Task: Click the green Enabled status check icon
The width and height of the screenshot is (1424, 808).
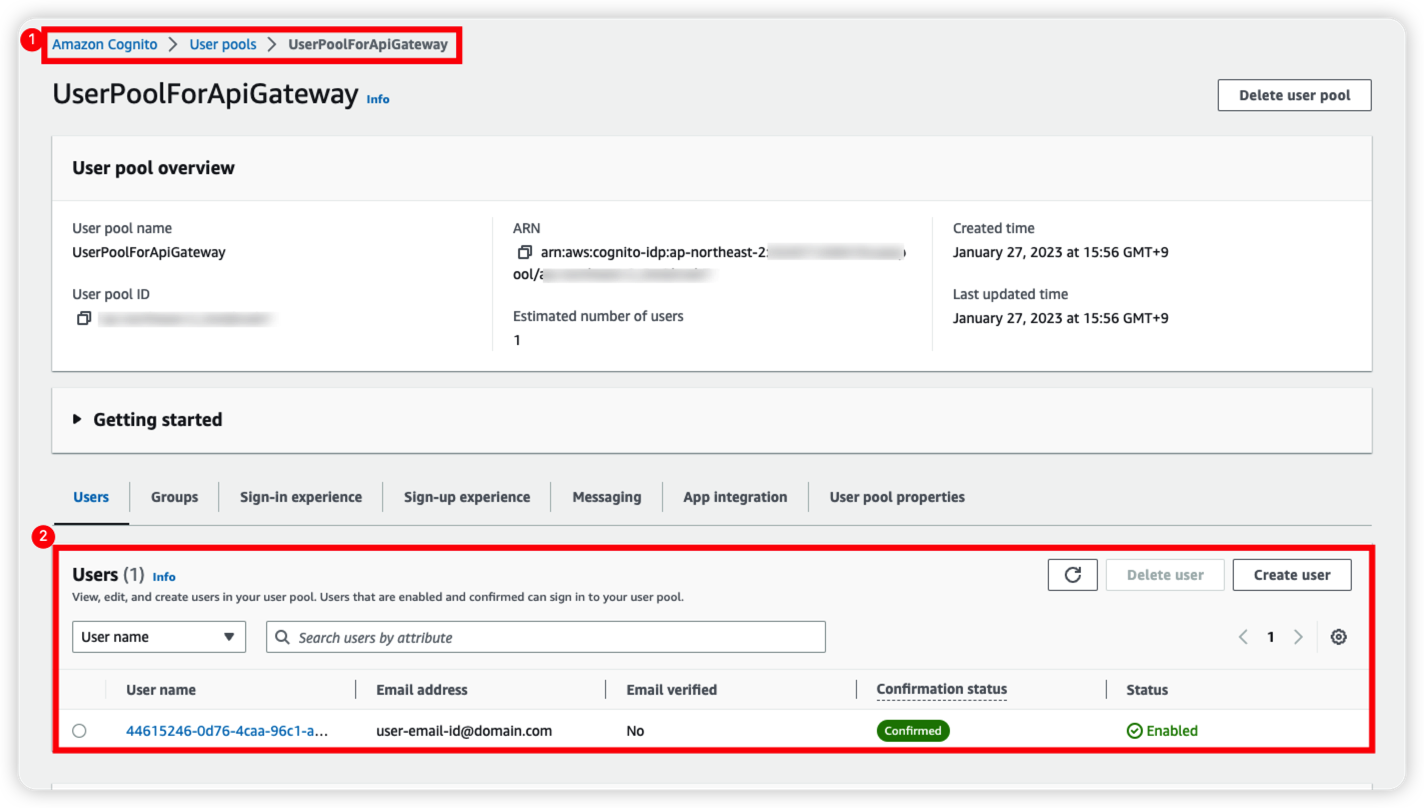Action: (1134, 731)
